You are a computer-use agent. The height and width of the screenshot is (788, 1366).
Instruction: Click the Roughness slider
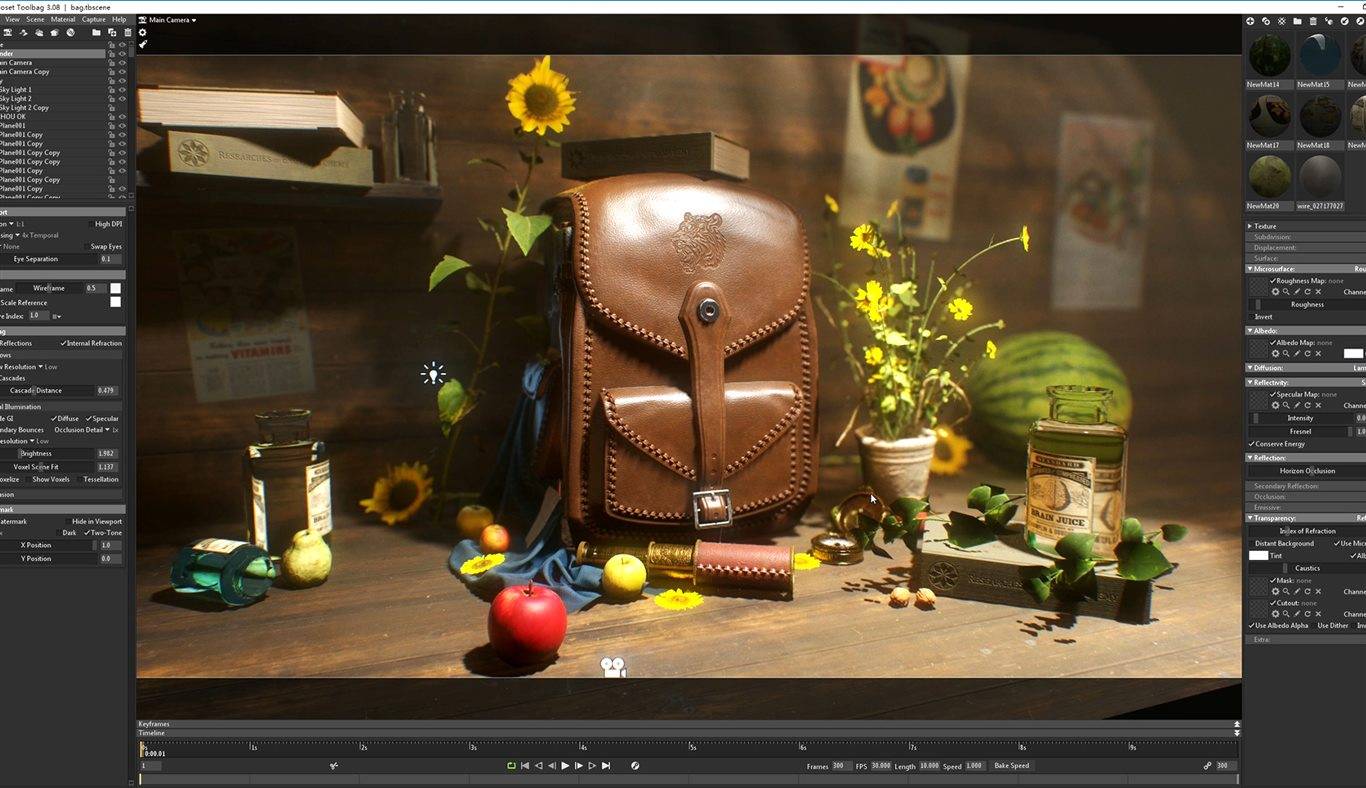1307,304
